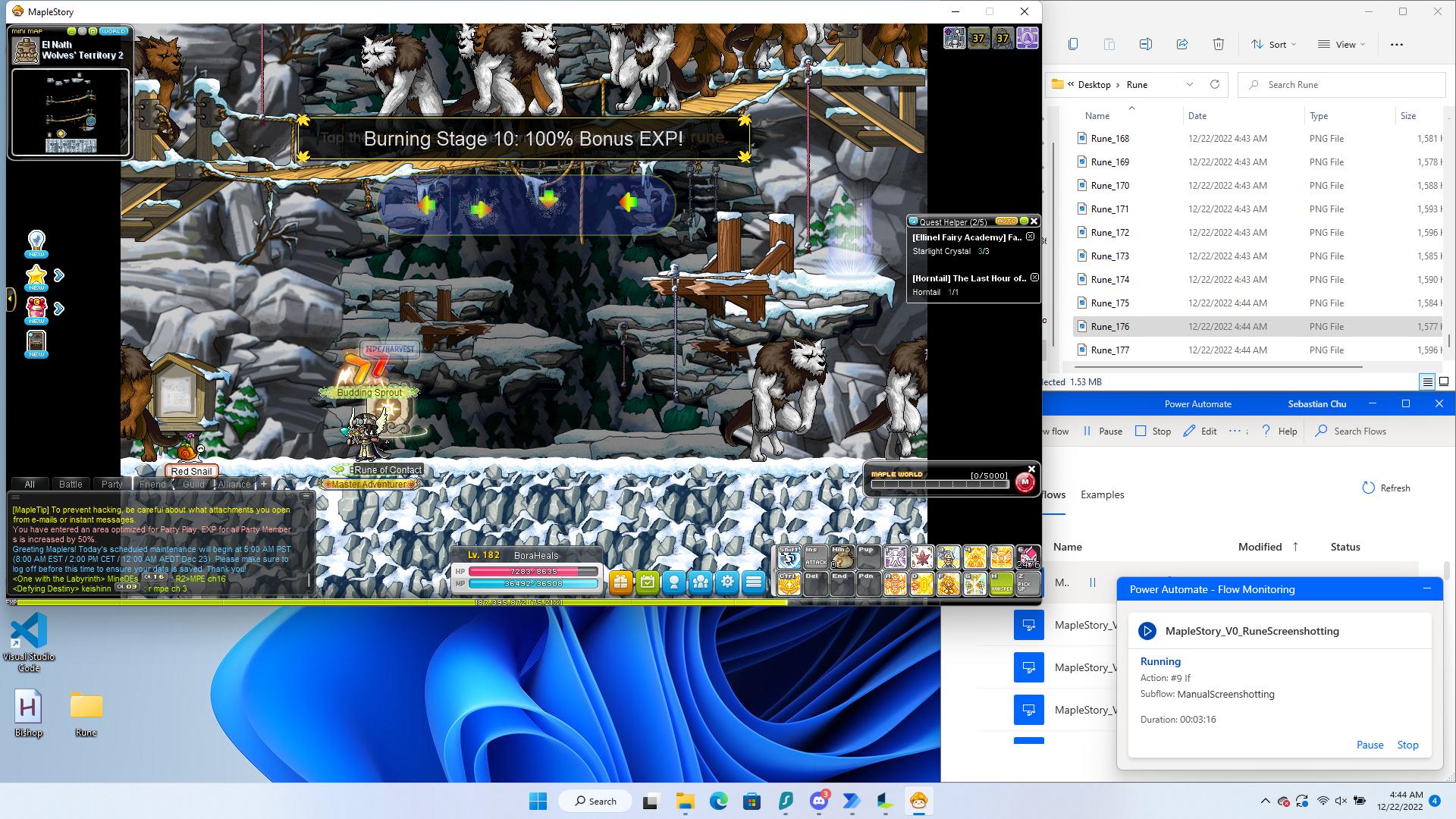Open the single-person character info icon
The height and width of the screenshot is (819, 1456).
tap(673, 582)
